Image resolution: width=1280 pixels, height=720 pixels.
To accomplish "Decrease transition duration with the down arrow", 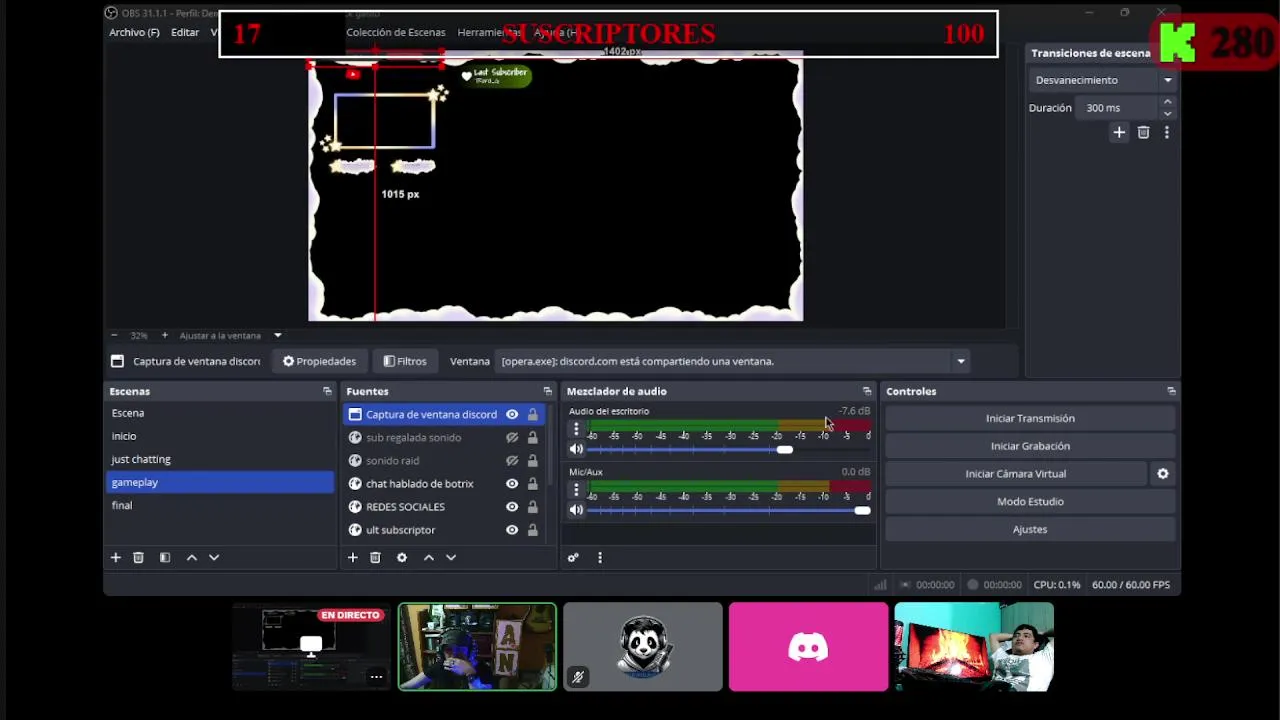I will [x=1167, y=113].
